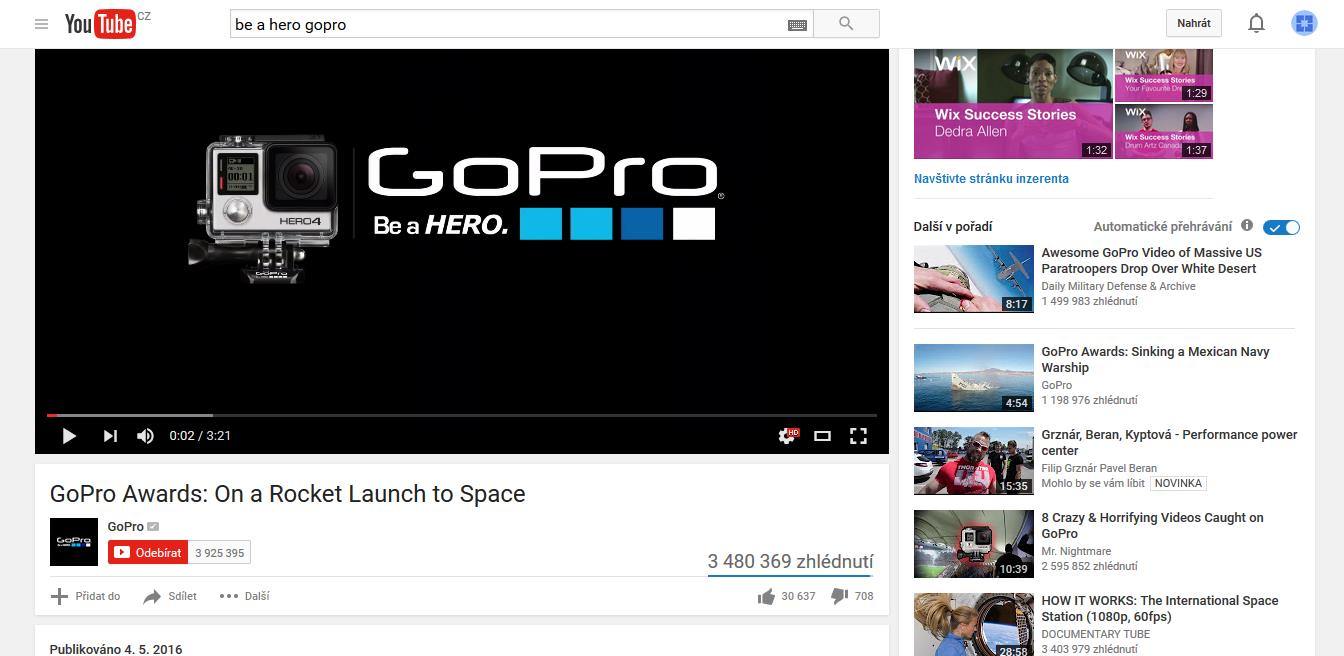Click the search magnifier button
Viewport: 1344px width, 656px height.
coord(846,24)
